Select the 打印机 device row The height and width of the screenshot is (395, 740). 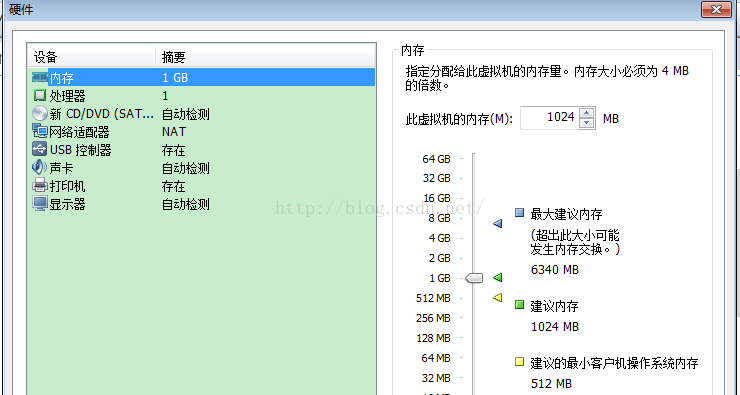[x=202, y=186]
